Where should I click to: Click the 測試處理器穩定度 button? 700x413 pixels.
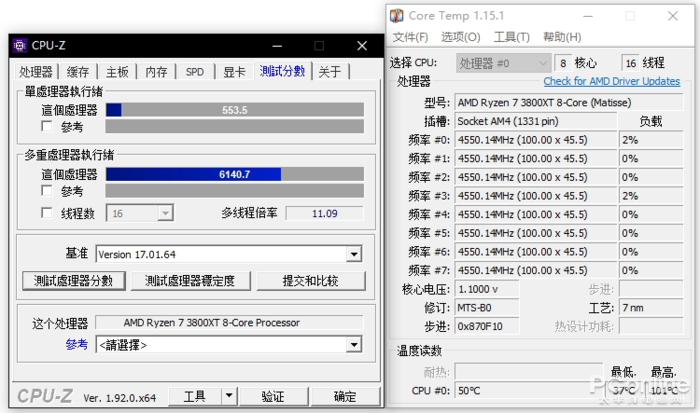pos(190,281)
